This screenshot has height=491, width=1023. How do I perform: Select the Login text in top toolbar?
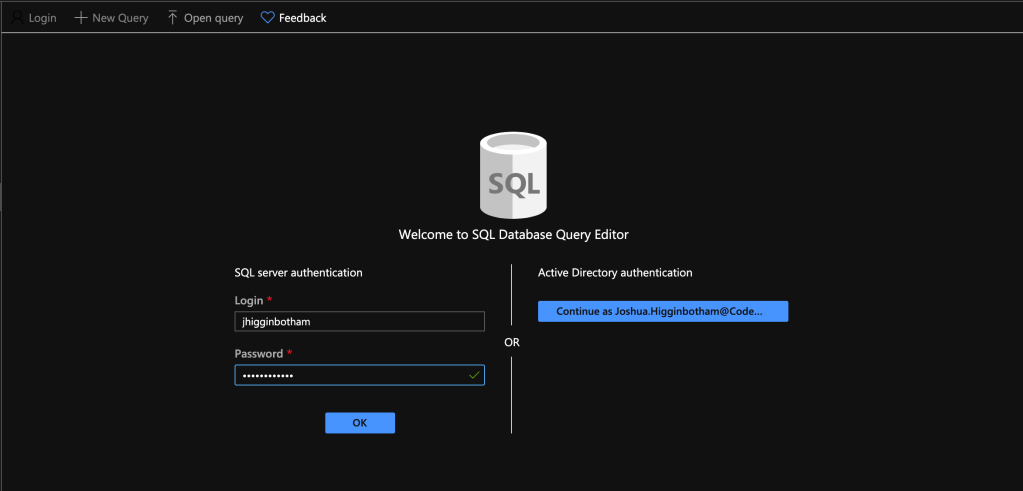42,18
